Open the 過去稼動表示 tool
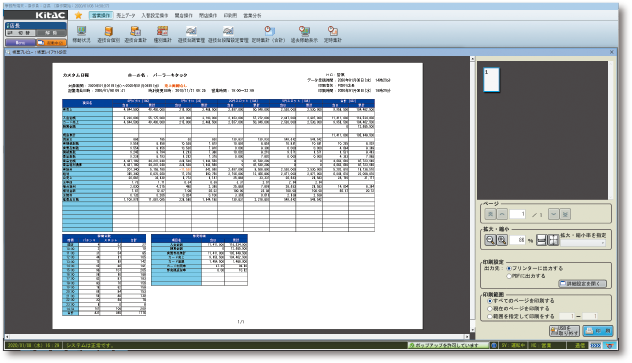 point(304,34)
